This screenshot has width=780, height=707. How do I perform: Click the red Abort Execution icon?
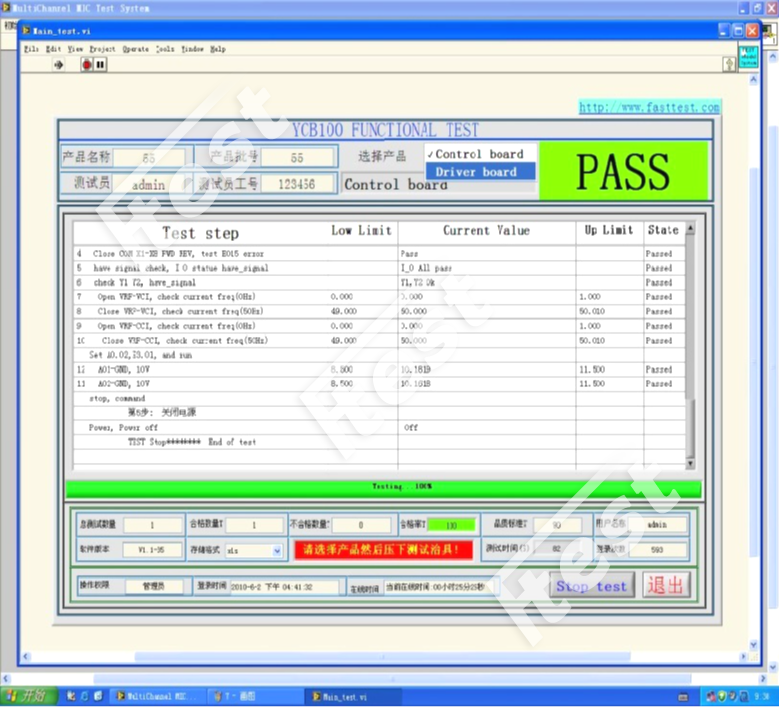(x=87, y=65)
